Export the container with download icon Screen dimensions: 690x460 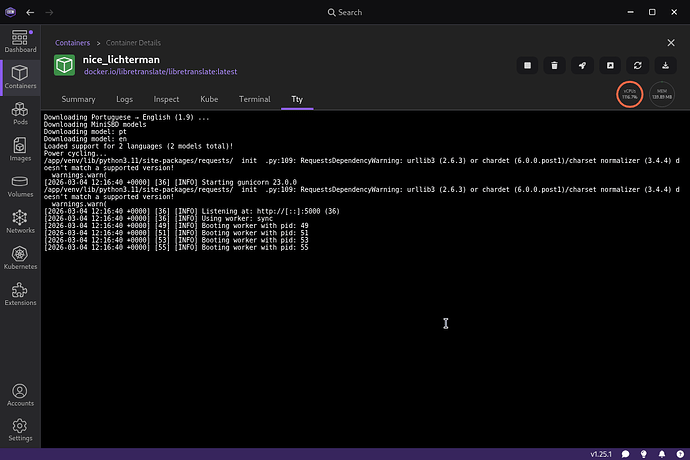[x=666, y=65]
